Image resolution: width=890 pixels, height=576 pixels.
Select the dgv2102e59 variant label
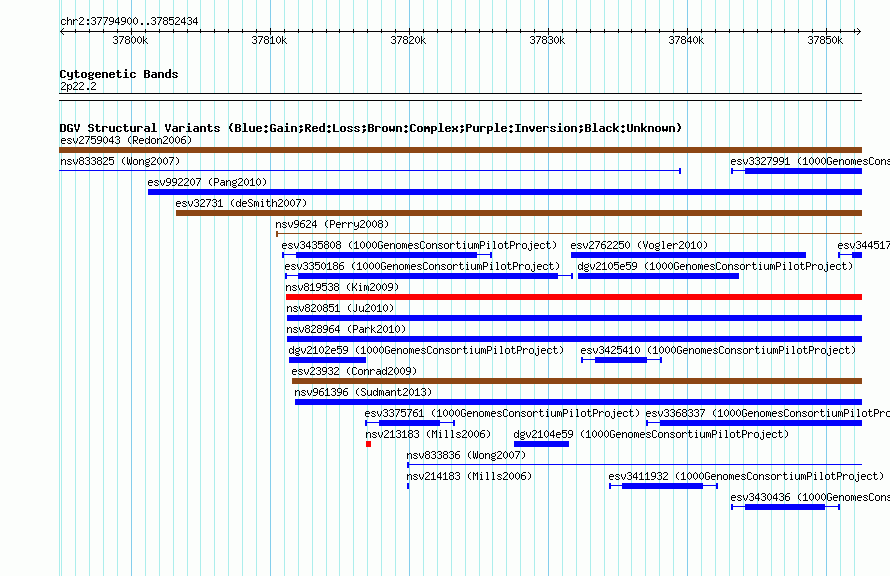click(x=426, y=350)
